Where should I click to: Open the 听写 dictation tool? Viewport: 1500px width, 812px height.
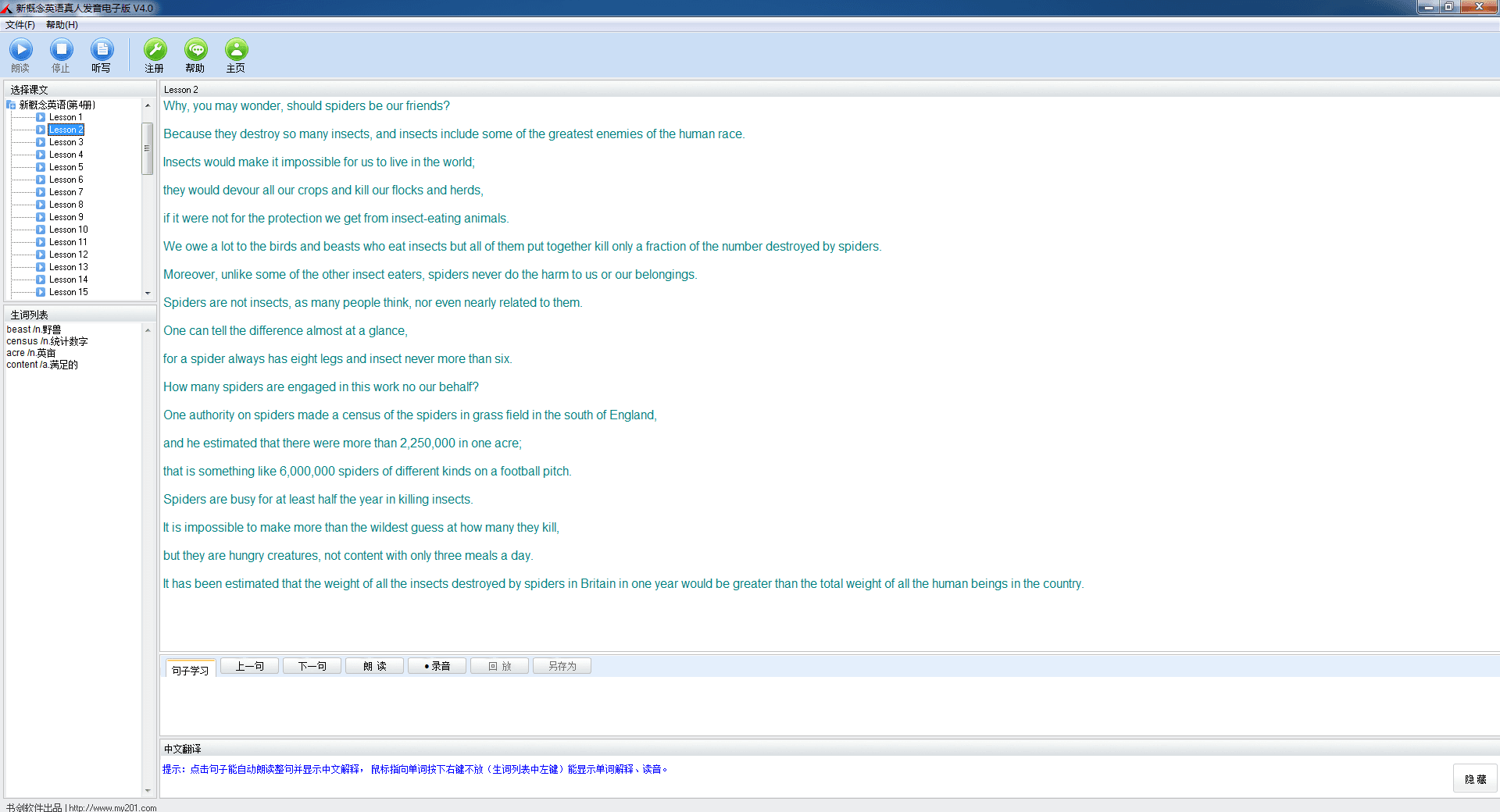coord(102,51)
